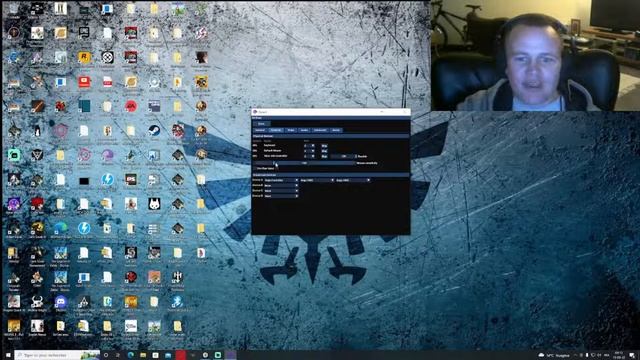Select the black circle-pattern desktop icon
Image resolution: width=640 pixels, height=360 pixels.
107,57
